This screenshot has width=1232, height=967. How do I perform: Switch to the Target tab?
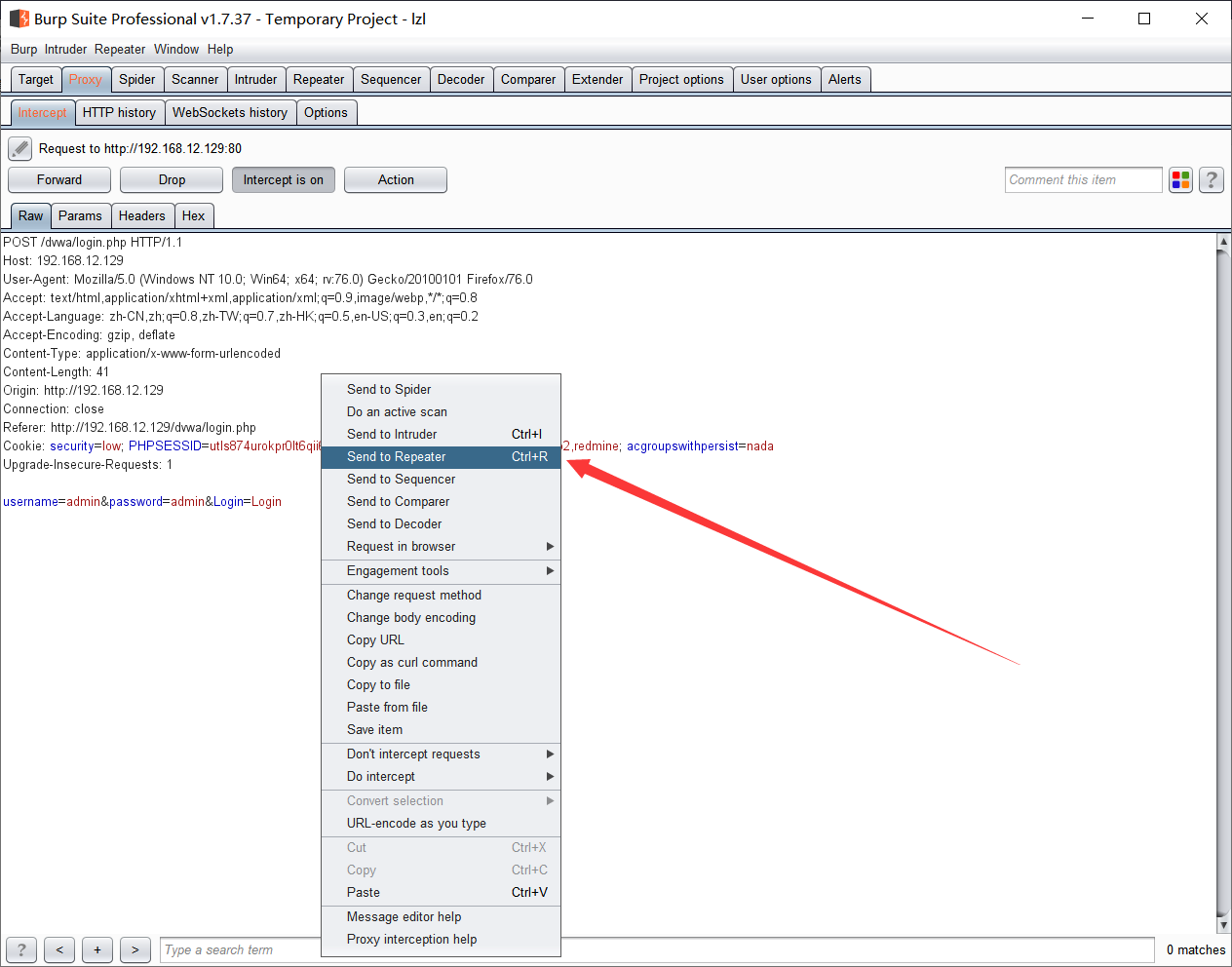[36, 80]
